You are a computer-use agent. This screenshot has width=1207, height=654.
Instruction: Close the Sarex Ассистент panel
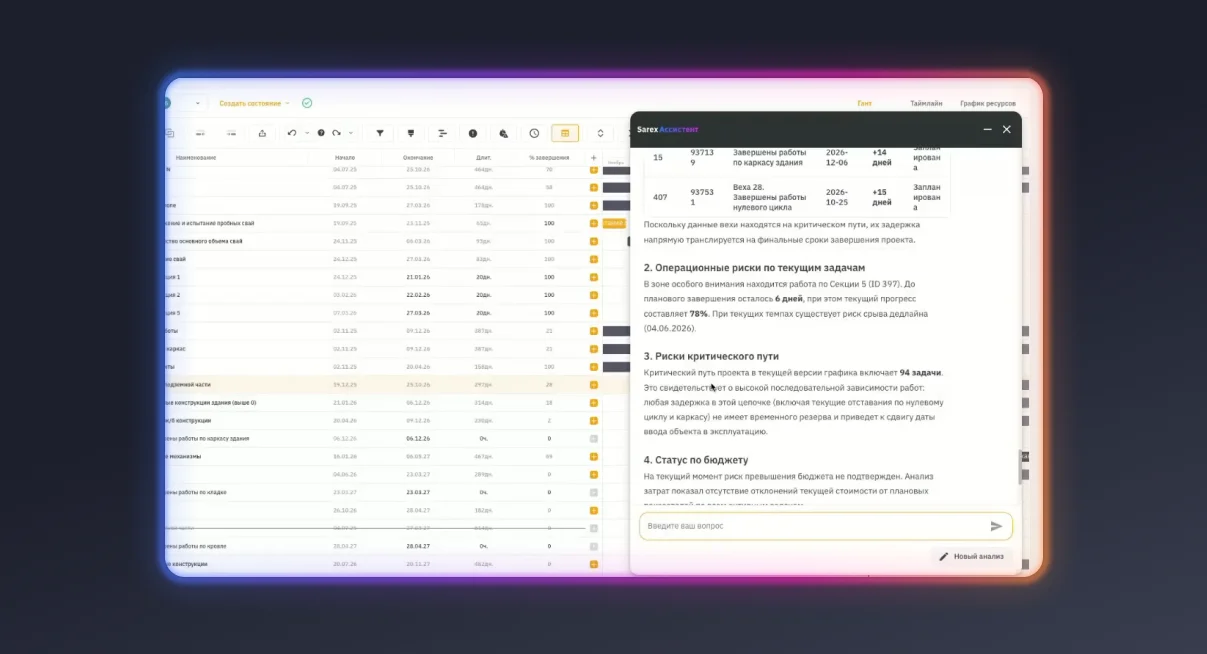click(x=1007, y=129)
